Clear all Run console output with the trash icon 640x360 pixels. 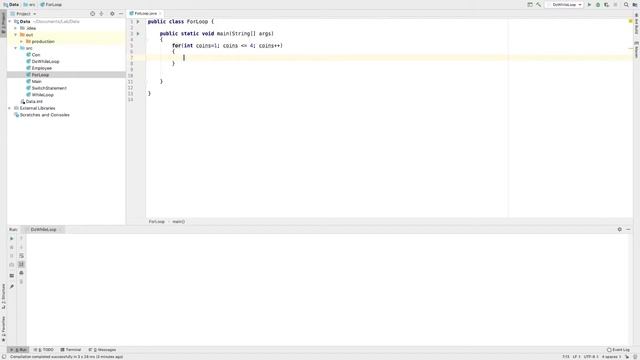(x=22, y=282)
